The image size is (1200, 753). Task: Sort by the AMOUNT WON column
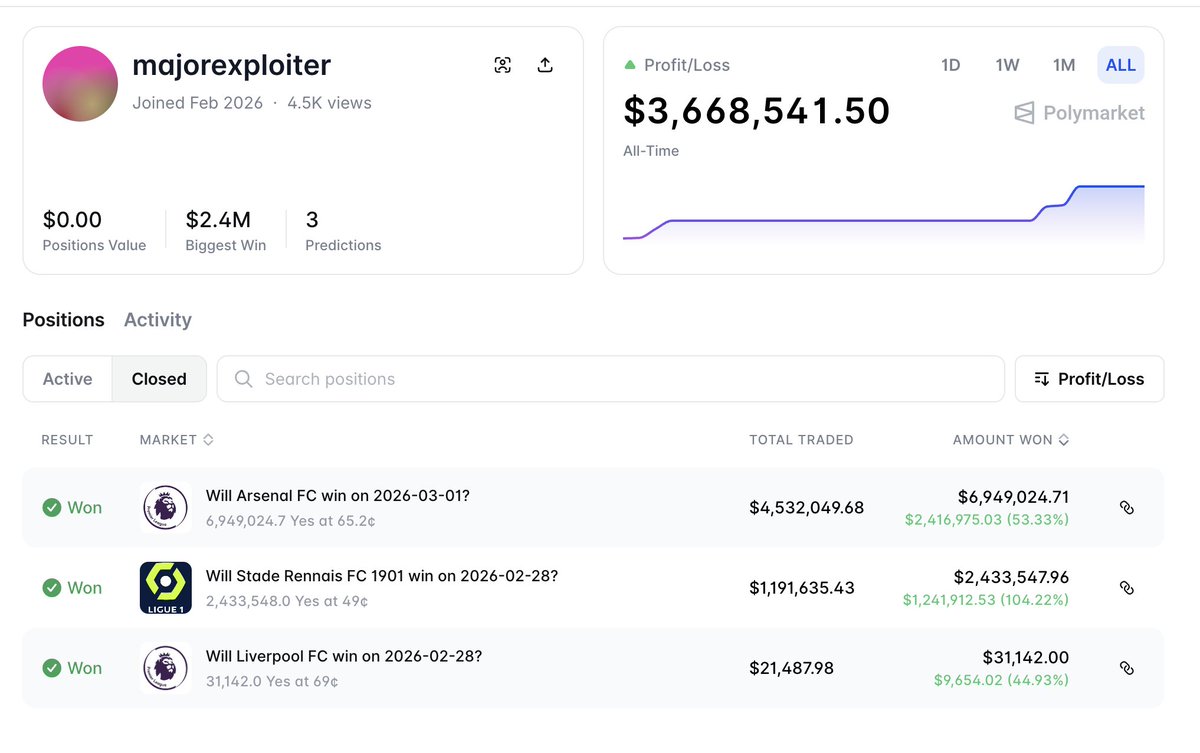point(1010,440)
